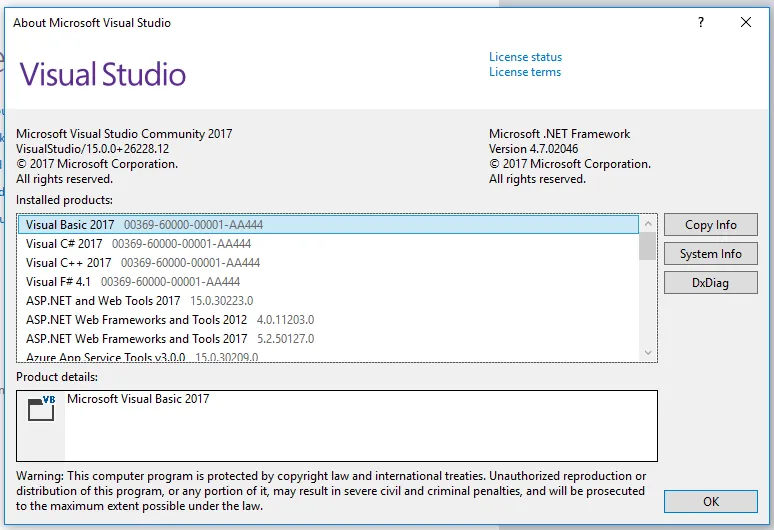
Task: Click the Copy Info button
Action: (x=710, y=225)
